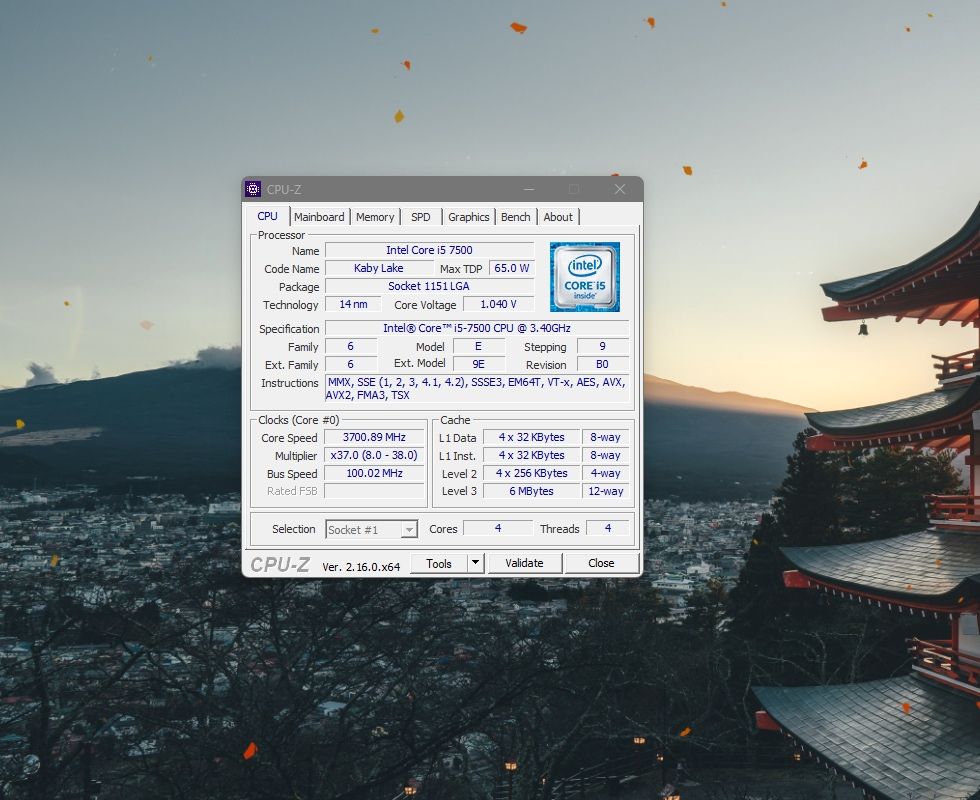Click the Intel Core i5 inside logo
Screen dimensions: 980x800
coord(584,277)
